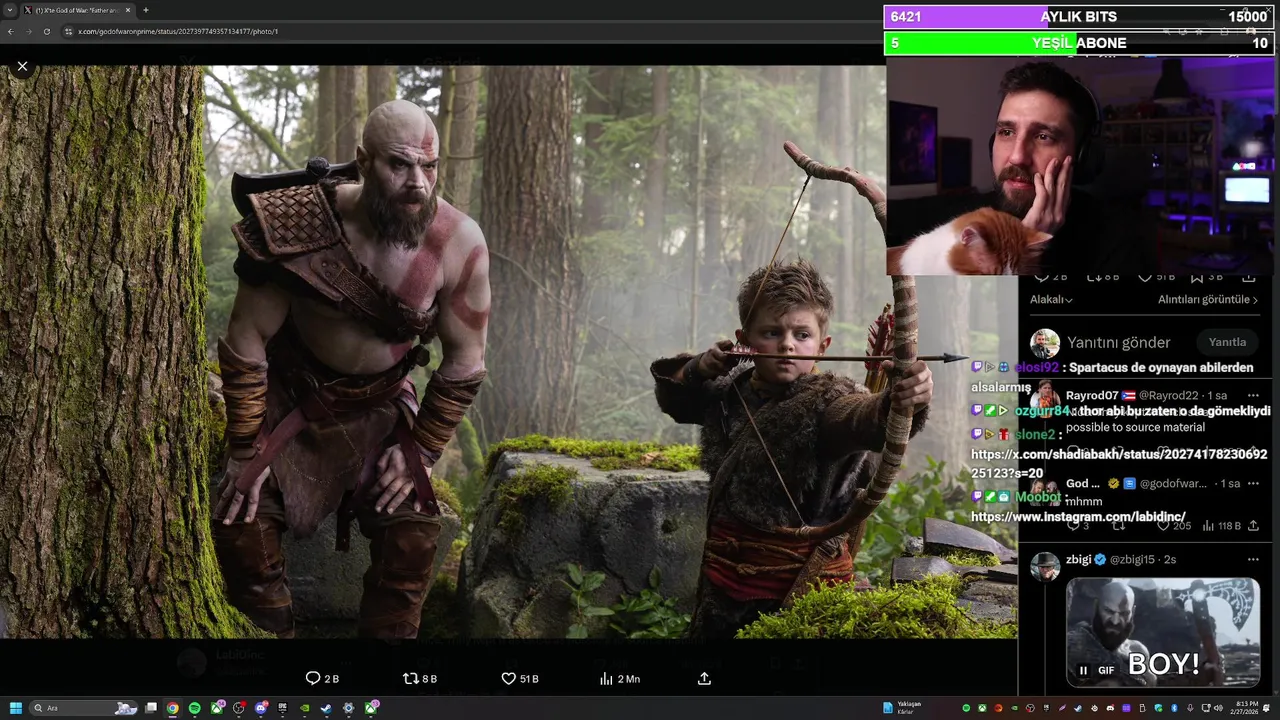Open the Alıntıları görüntüle link
Image resolution: width=1280 pixels, height=720 pixels.
[1209, 299]
